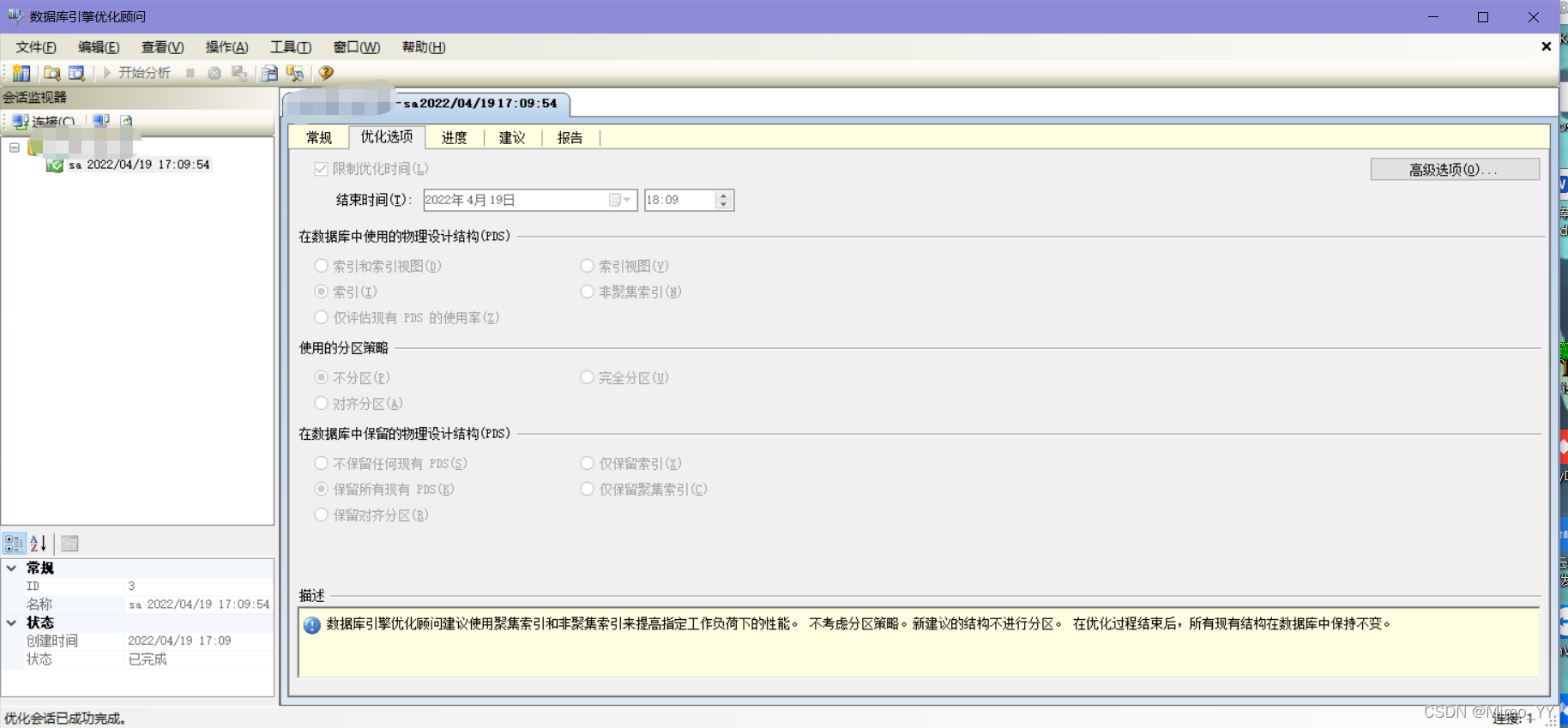Click the blue info icon in description
The width and height of the screenshot is (1568, 728).
point(312,625)
